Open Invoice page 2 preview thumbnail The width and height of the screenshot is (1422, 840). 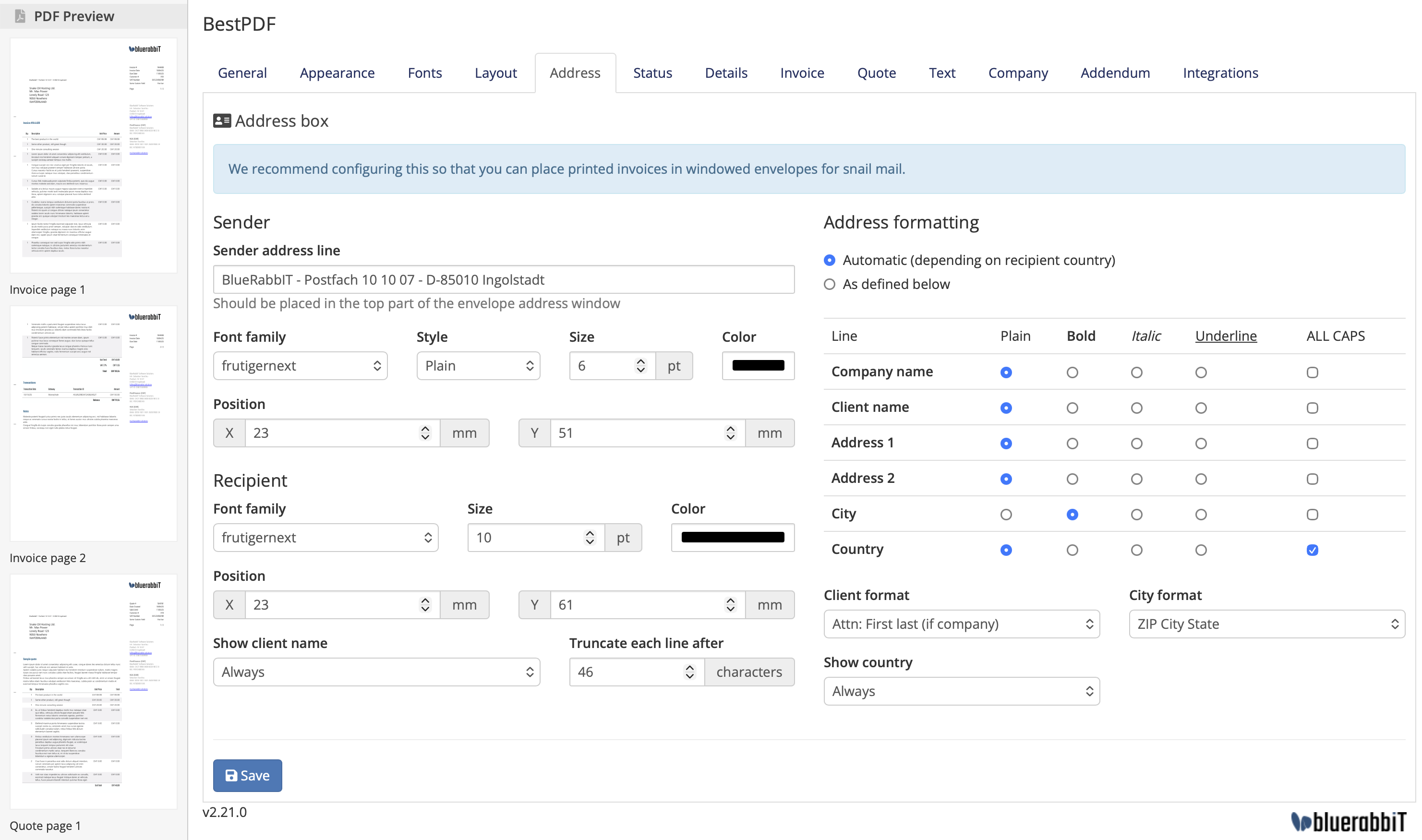point(94,423)
